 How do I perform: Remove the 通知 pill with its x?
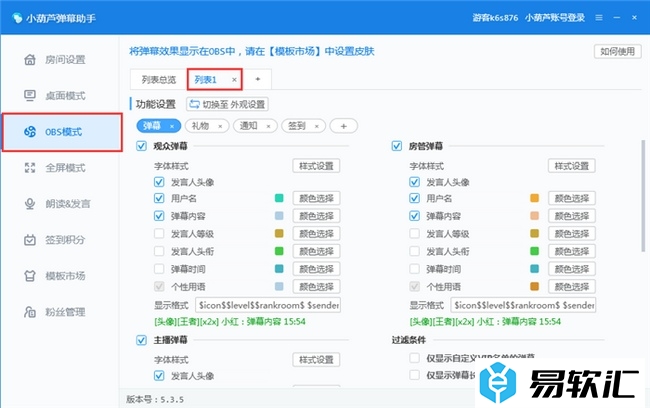click(x=268, y=126)
